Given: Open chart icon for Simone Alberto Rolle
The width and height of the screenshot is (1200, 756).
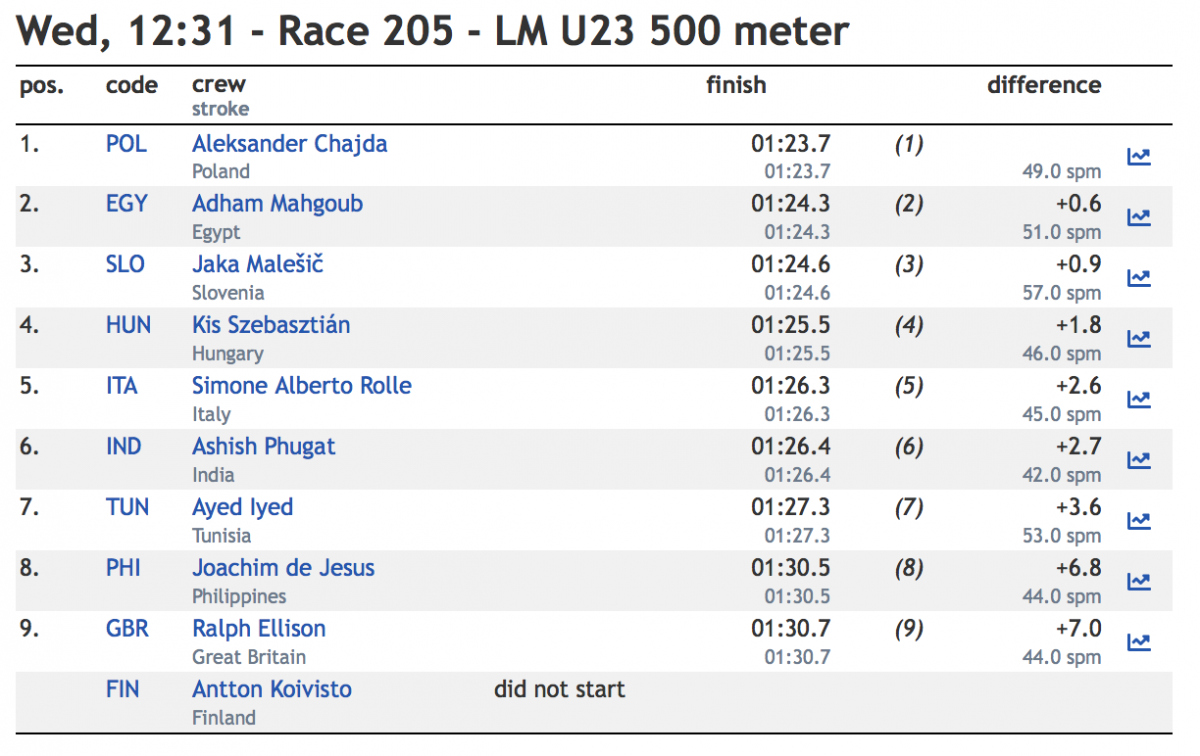Looking at the screenshot, I should tap(1139, 399).
